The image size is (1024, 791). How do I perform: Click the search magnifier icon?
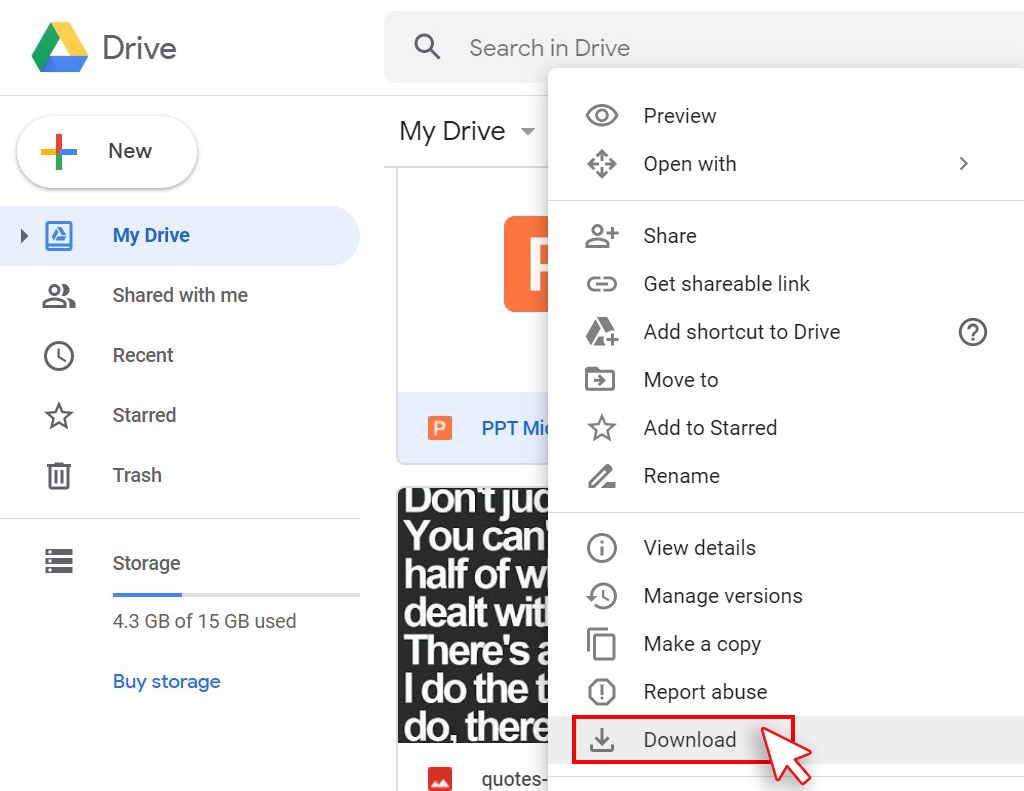[427, 47]
